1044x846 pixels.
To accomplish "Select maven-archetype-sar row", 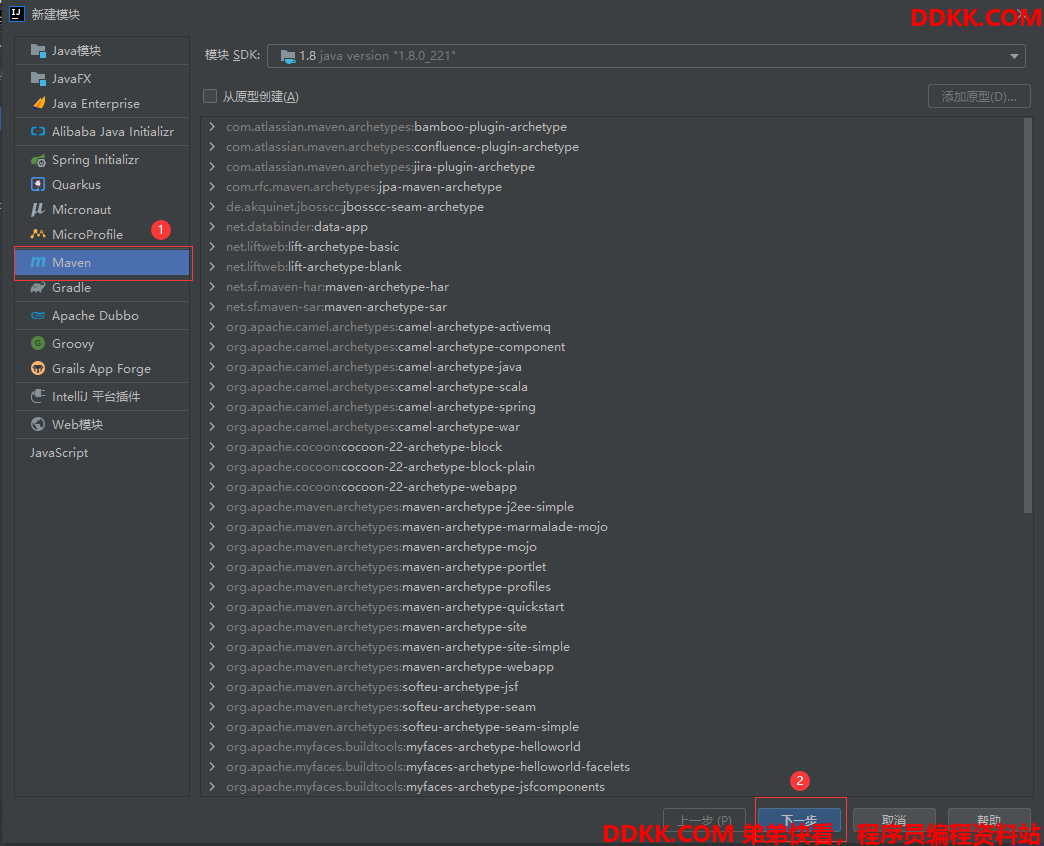I will [x=612, y=306].
